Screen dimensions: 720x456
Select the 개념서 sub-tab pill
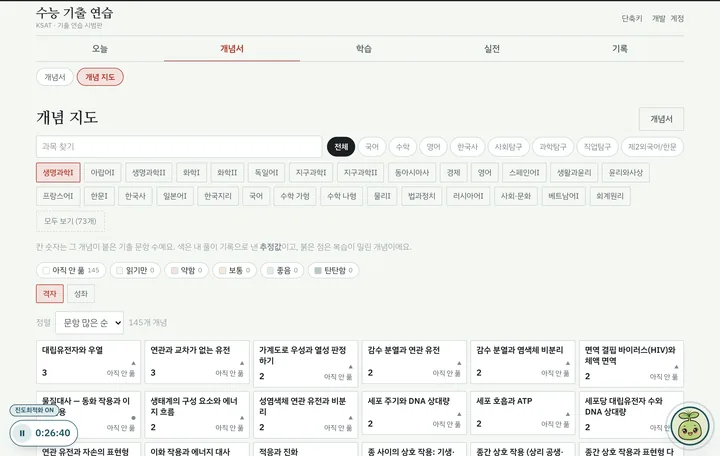click(x=55, y=77)
